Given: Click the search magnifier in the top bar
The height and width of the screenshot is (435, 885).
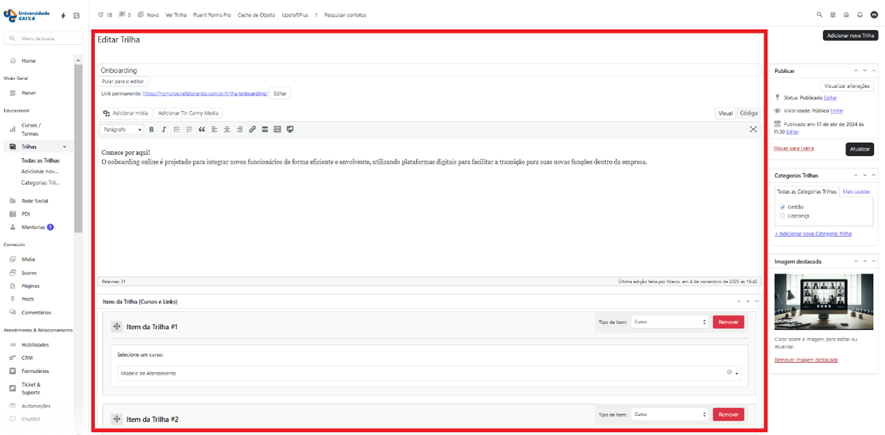Looking at the screenshot, I should click(x=820, y=15).
